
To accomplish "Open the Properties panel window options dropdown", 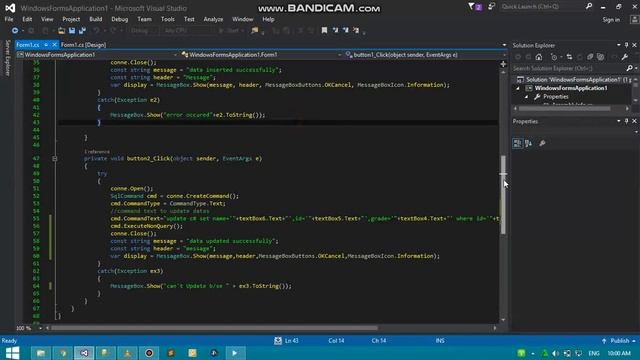I will (619, 121).
